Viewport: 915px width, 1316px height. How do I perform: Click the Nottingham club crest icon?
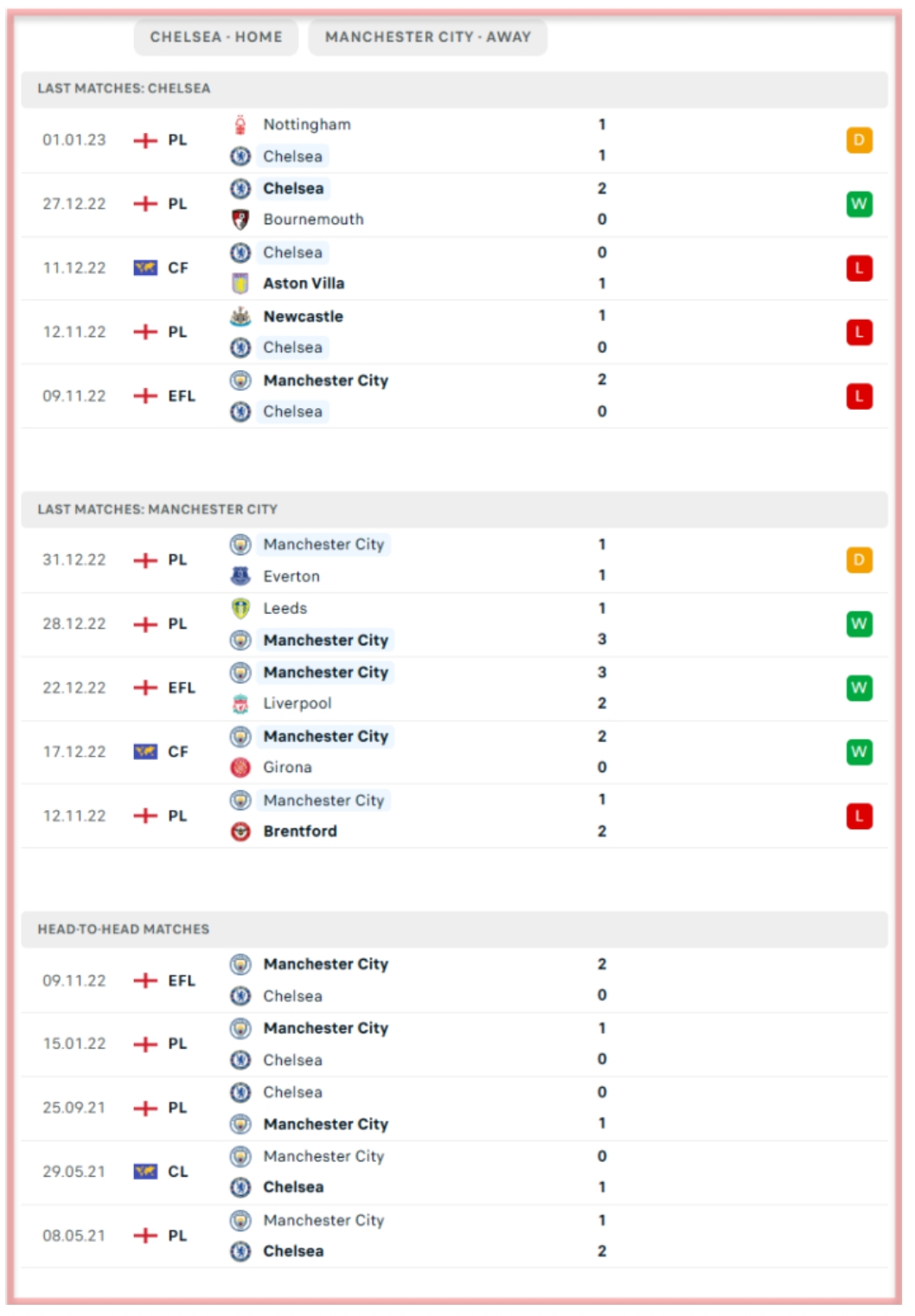[x=240, y=125]
